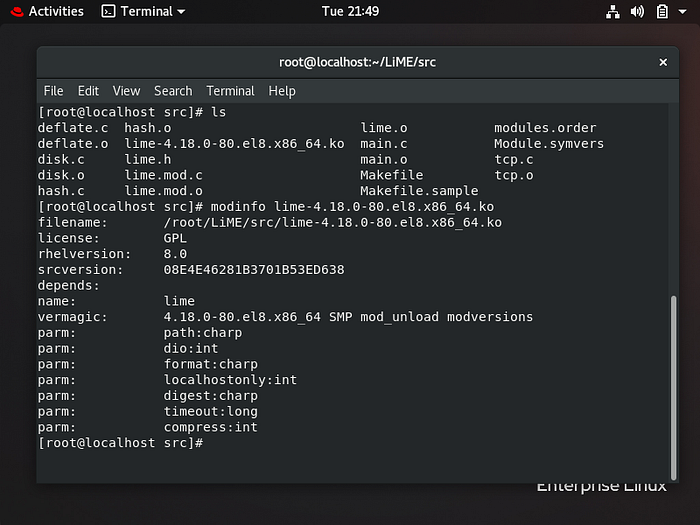This screenshot has height=525, width=700.
Task: Click the volume speaker icon
Action: pos(637,12)
